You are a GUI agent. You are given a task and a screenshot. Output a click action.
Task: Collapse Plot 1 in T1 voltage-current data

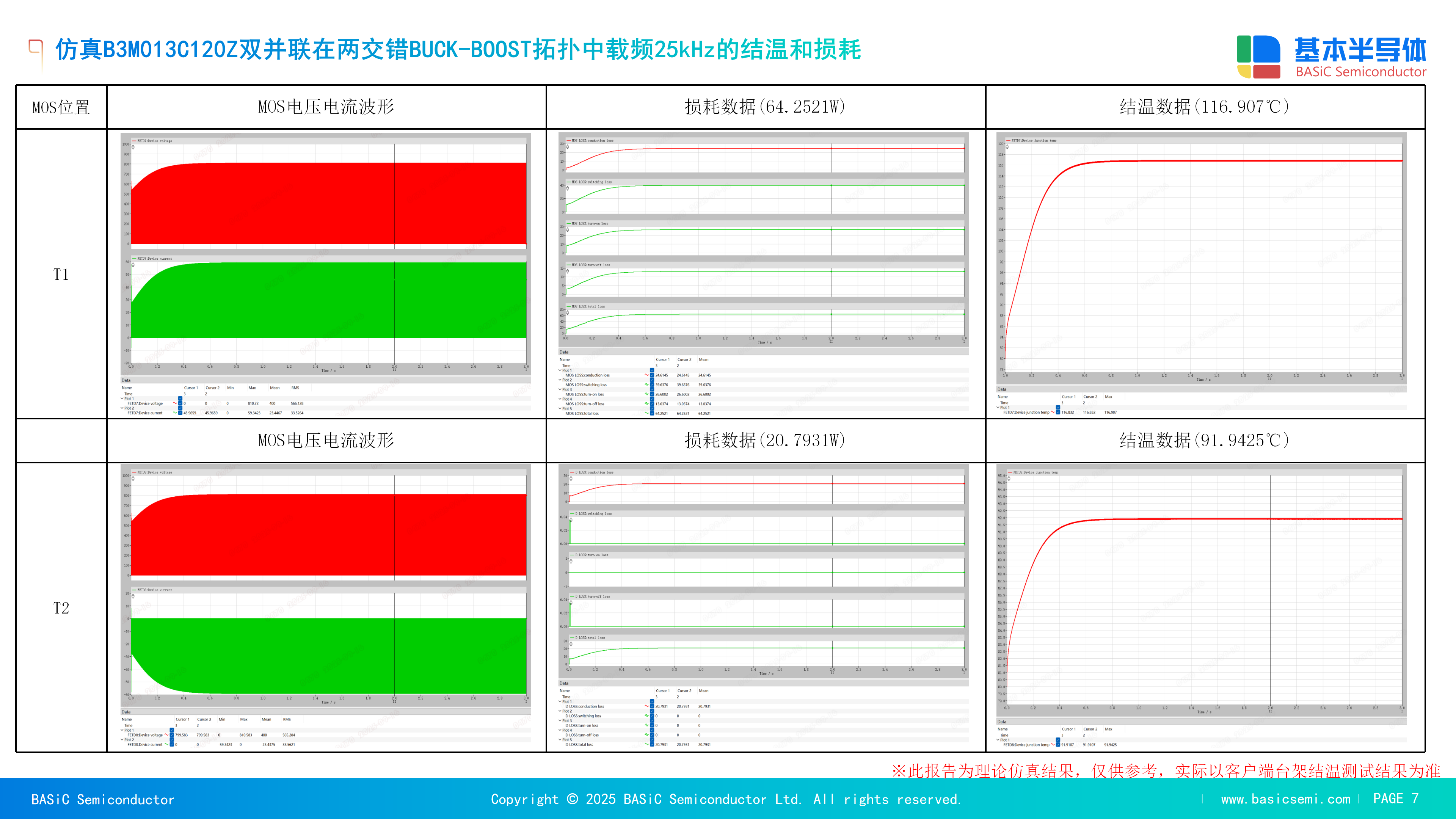(122, 399)
